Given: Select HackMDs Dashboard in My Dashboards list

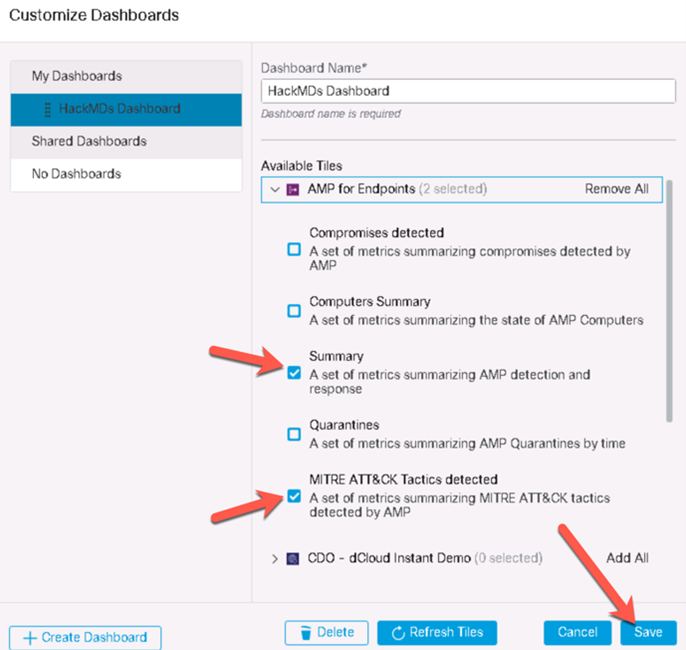Looking at the screenshot, I should pyautogui.click(x=126, y=109).
